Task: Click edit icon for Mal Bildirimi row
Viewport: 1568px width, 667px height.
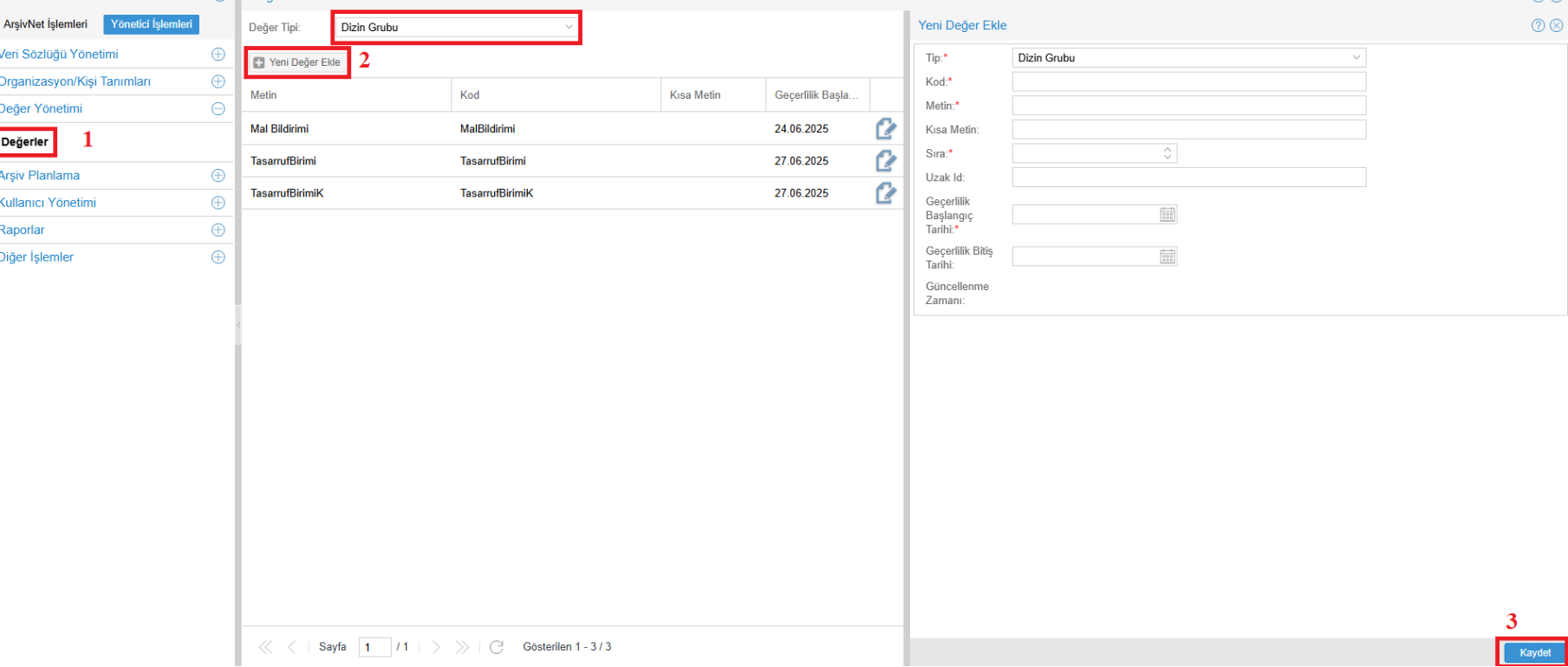Action: pyautogui.click(x=885, y=129)
